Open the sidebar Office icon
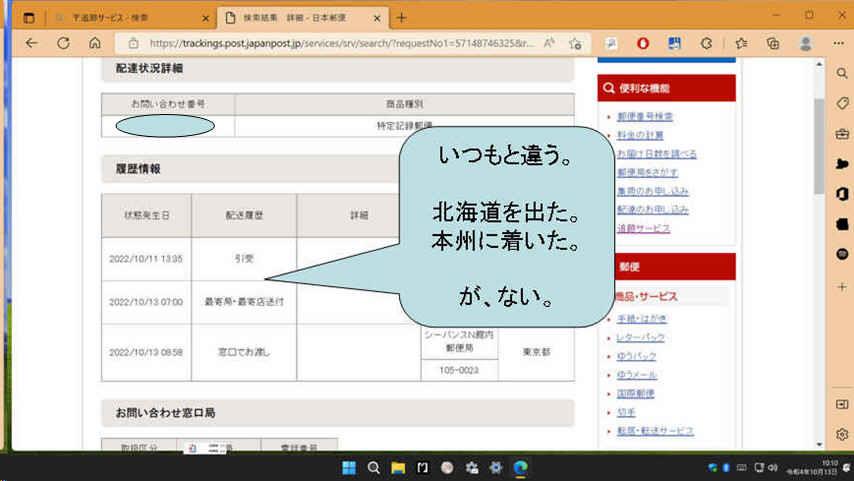The height and width of the screenshot is (481, 854). 842,194
